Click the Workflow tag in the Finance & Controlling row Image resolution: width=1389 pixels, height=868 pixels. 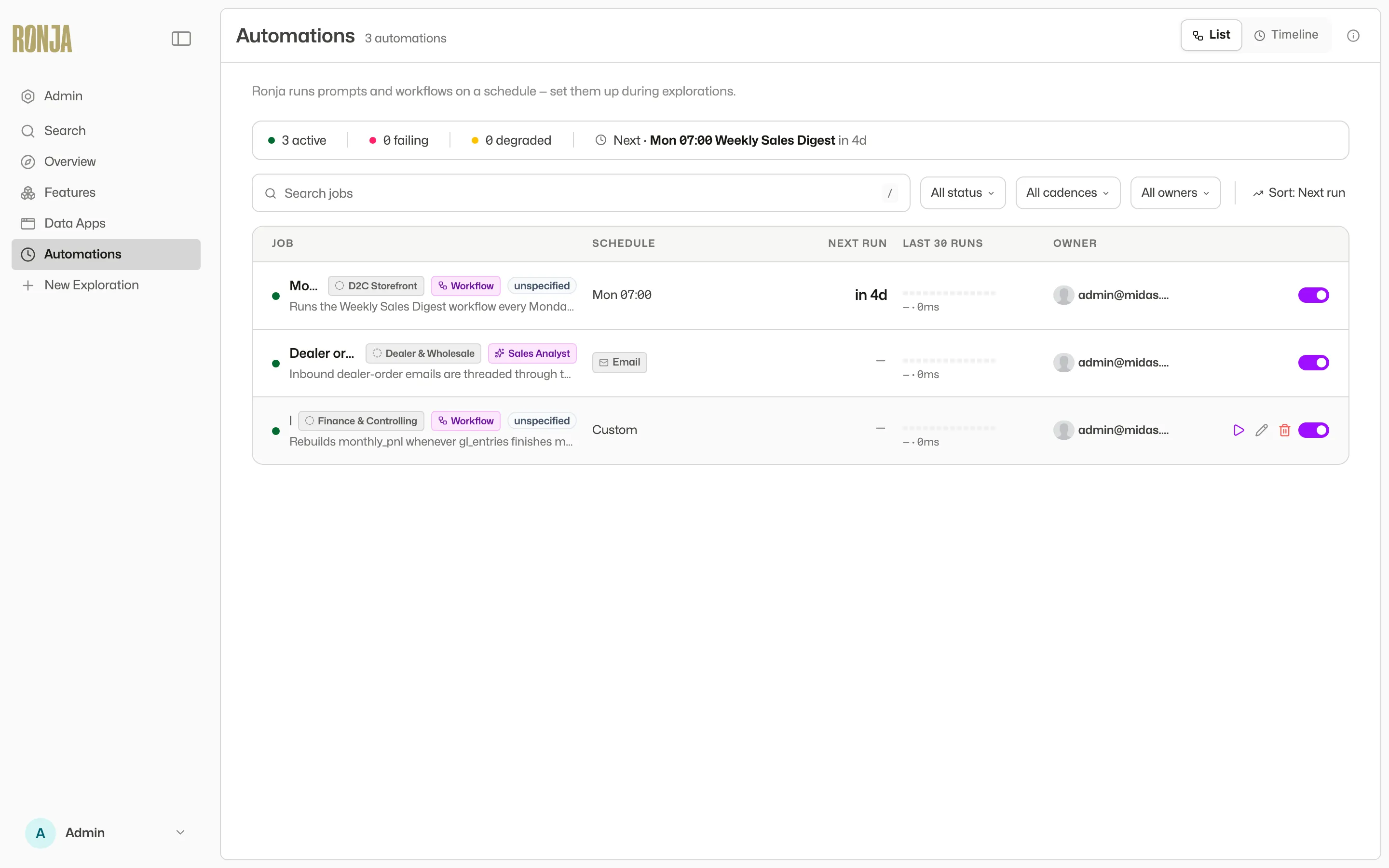(465, 421)
